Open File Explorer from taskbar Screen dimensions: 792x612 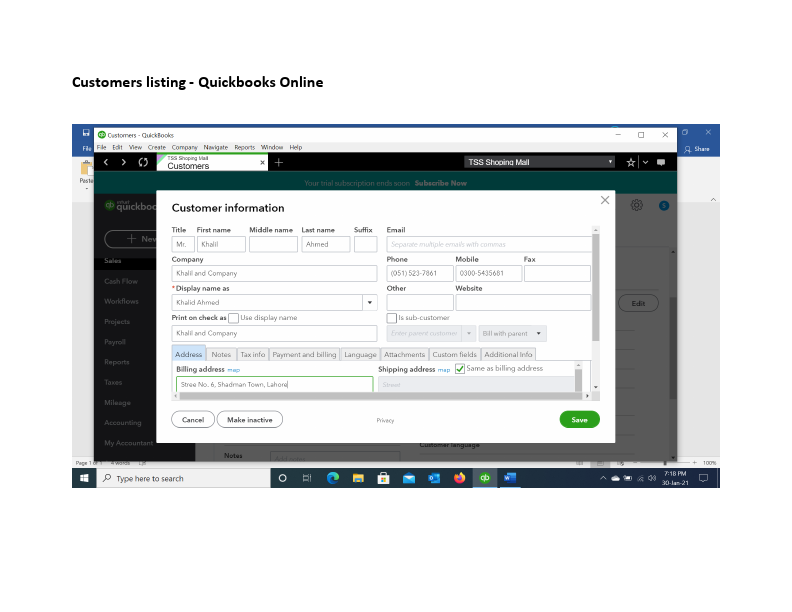(358, 478)
